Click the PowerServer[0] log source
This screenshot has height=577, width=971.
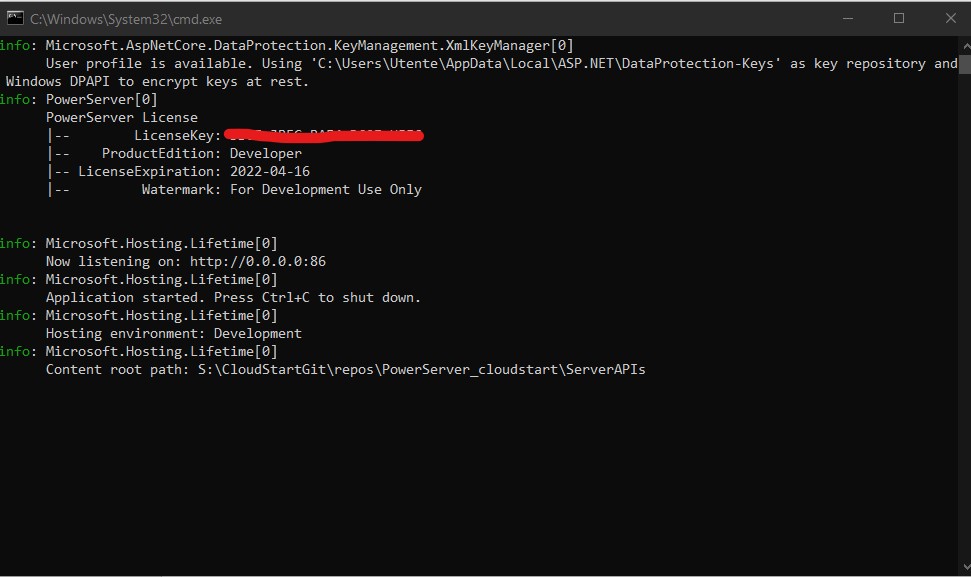(101, 100)
